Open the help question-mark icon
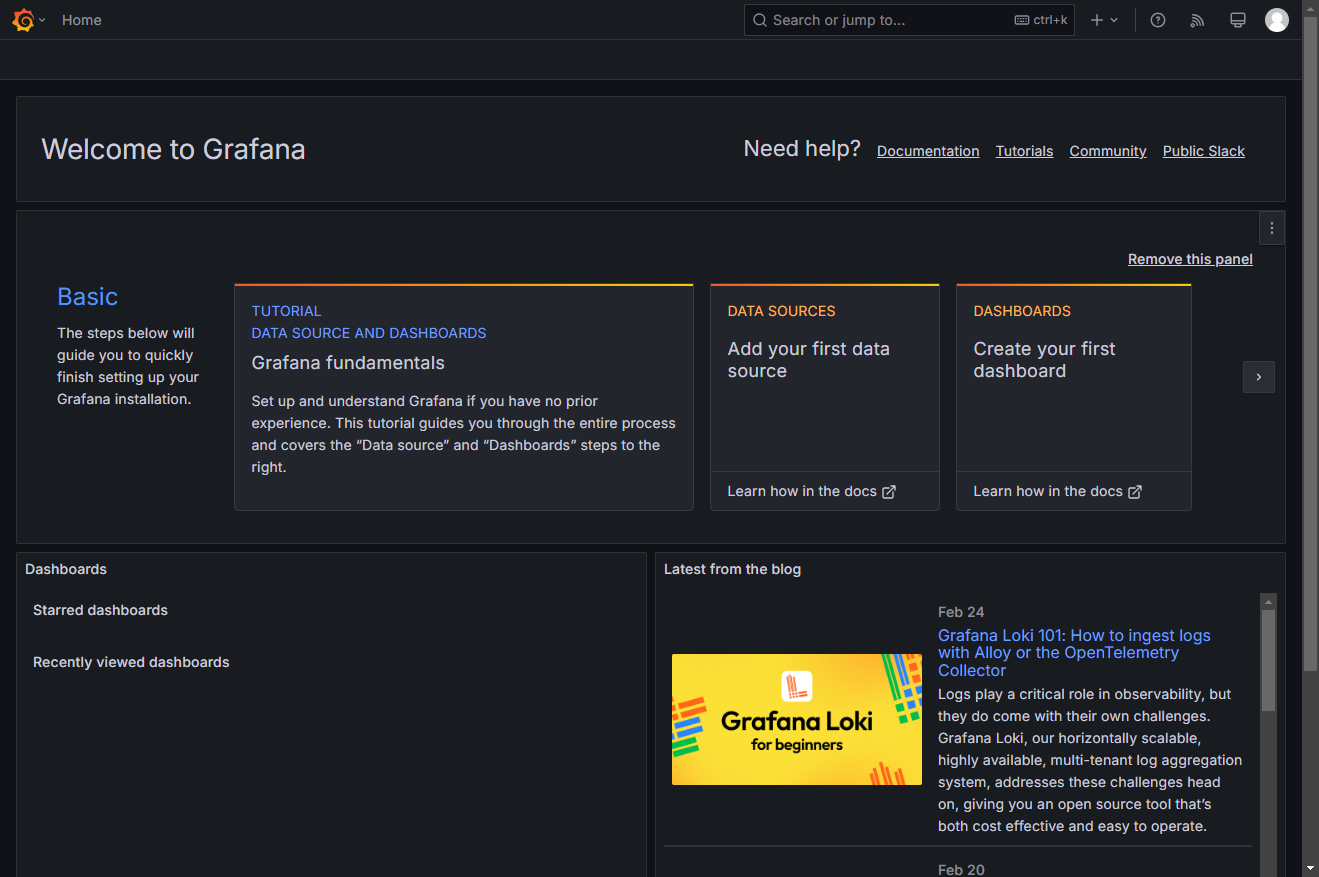Image resolution: width=1319 pixels, height=877 pixels. 1158,20
